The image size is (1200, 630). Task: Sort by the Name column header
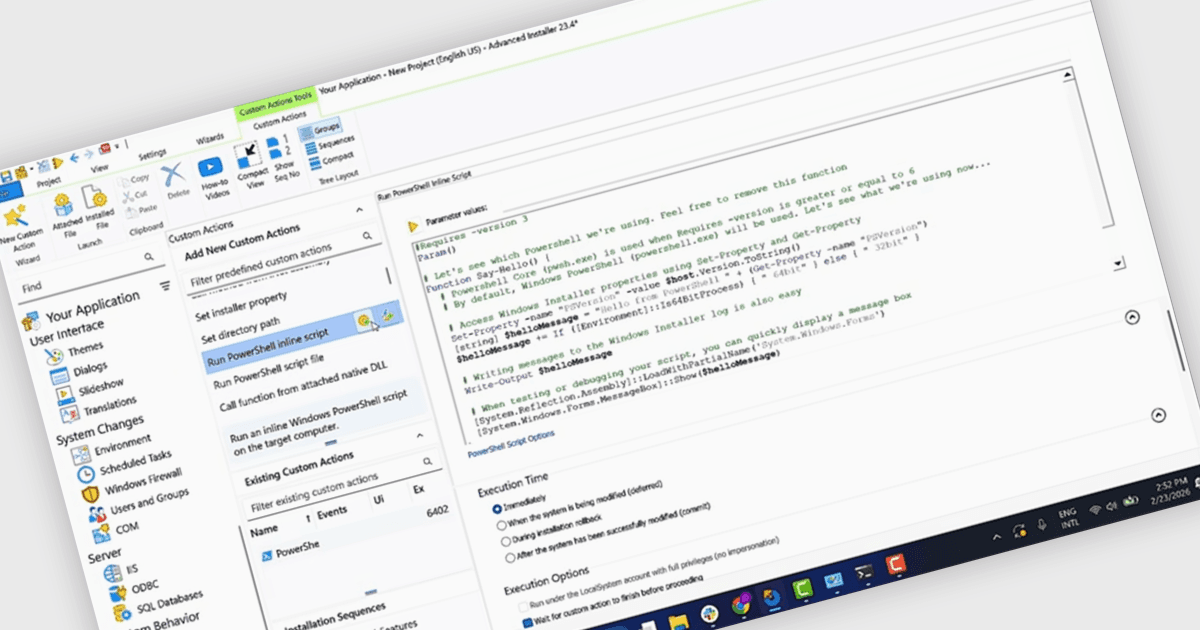pos(263,531)
